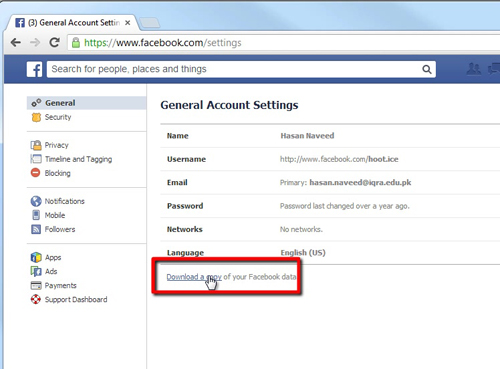500x369 pixels.
Task: Click the browser Forward arrow
Action: coord(35,42)
